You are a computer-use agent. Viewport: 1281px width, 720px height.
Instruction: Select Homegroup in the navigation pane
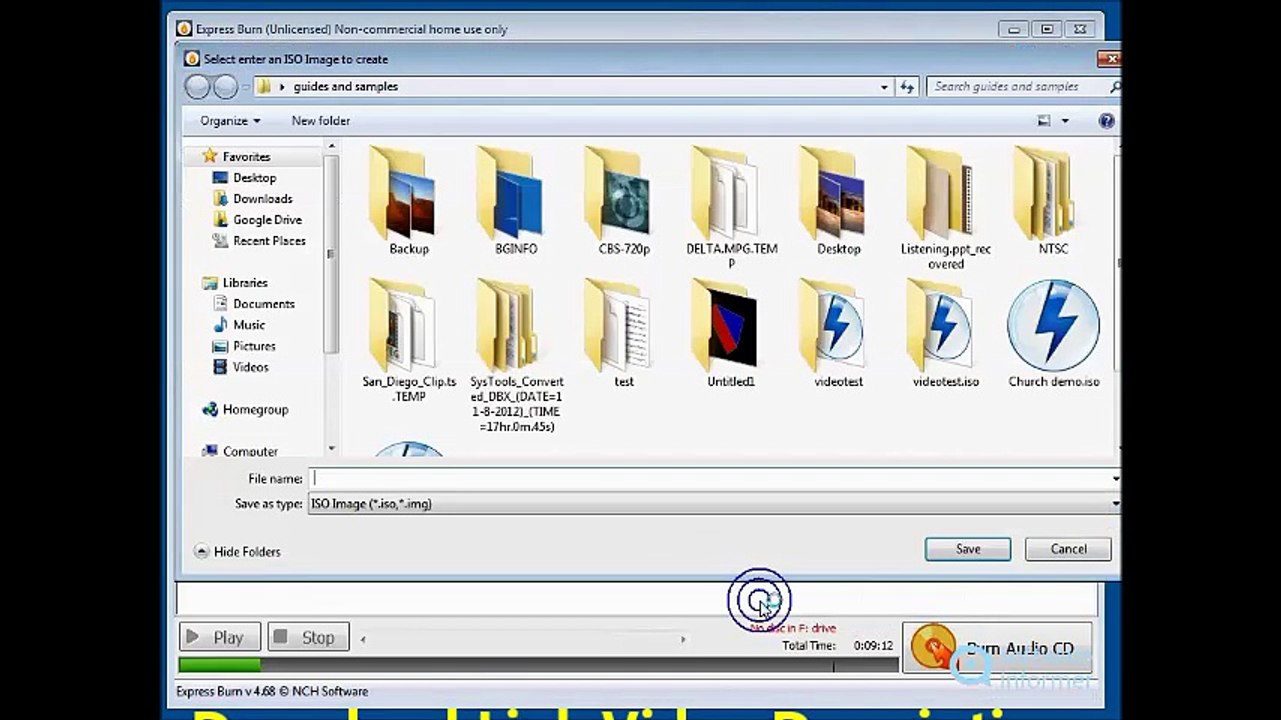[x=255, y=410]
